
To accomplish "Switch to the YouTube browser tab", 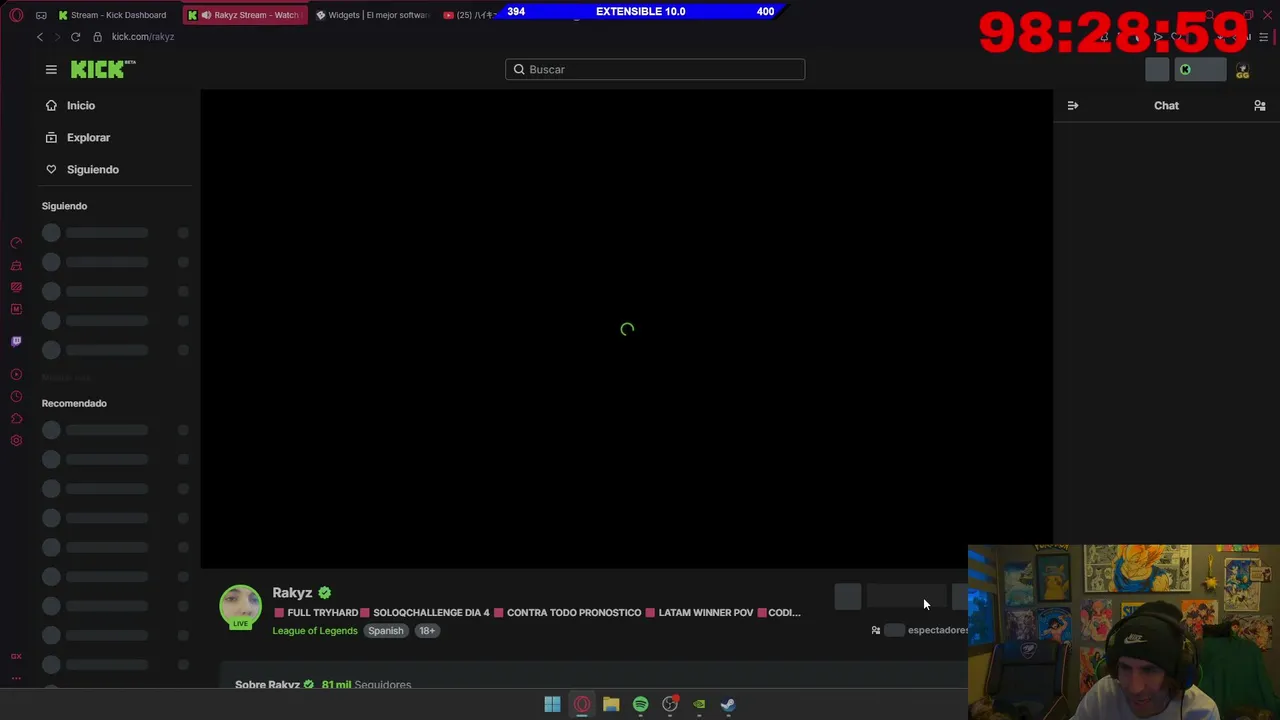I will [x=468, y=15].
